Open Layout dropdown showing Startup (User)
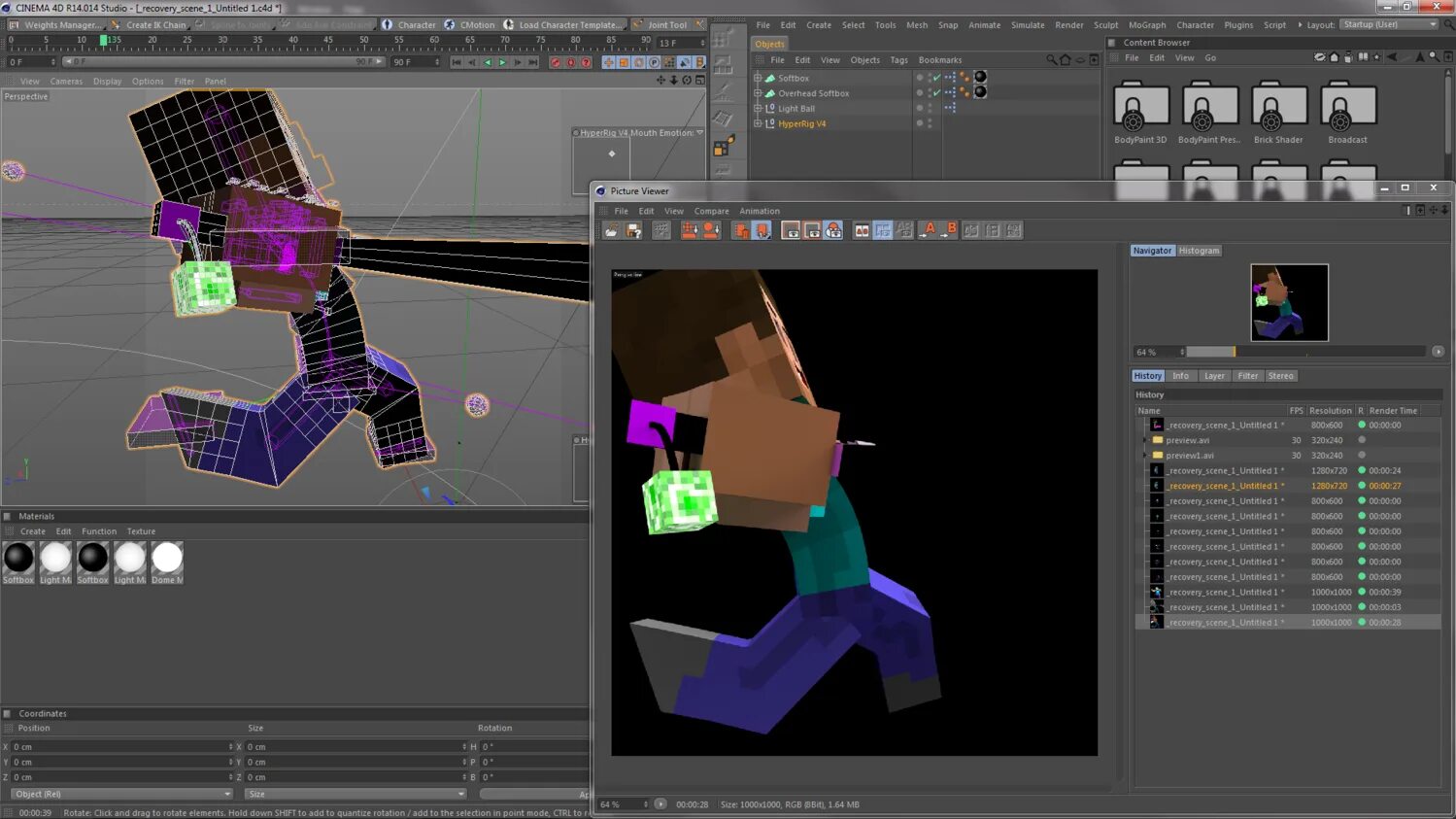This screenshot has height=819, width=1456. pyautogui.click(x=1389, y=24)
